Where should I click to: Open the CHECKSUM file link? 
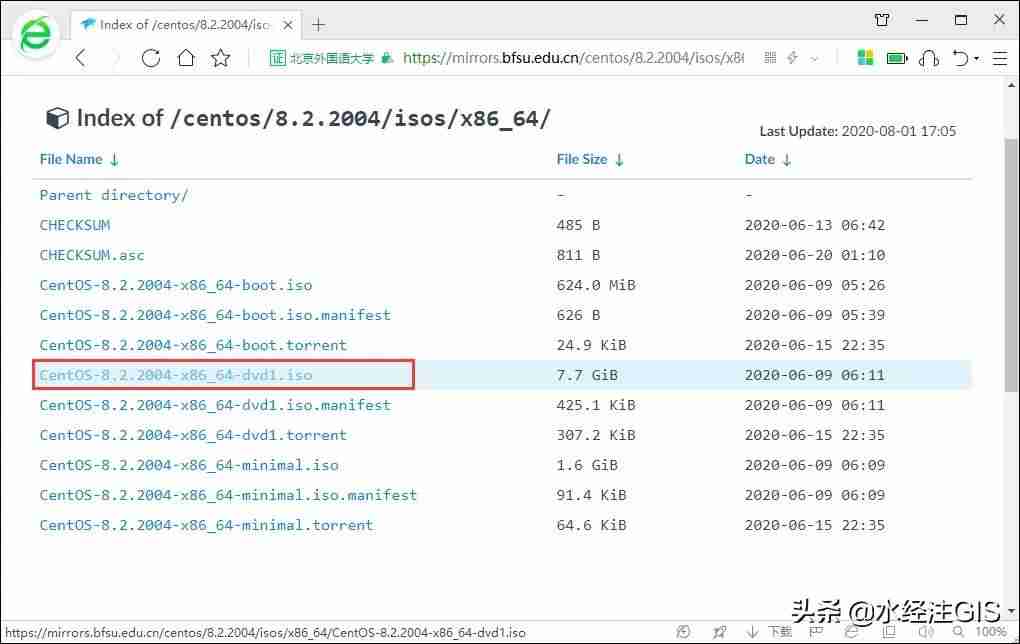point(75,225)
